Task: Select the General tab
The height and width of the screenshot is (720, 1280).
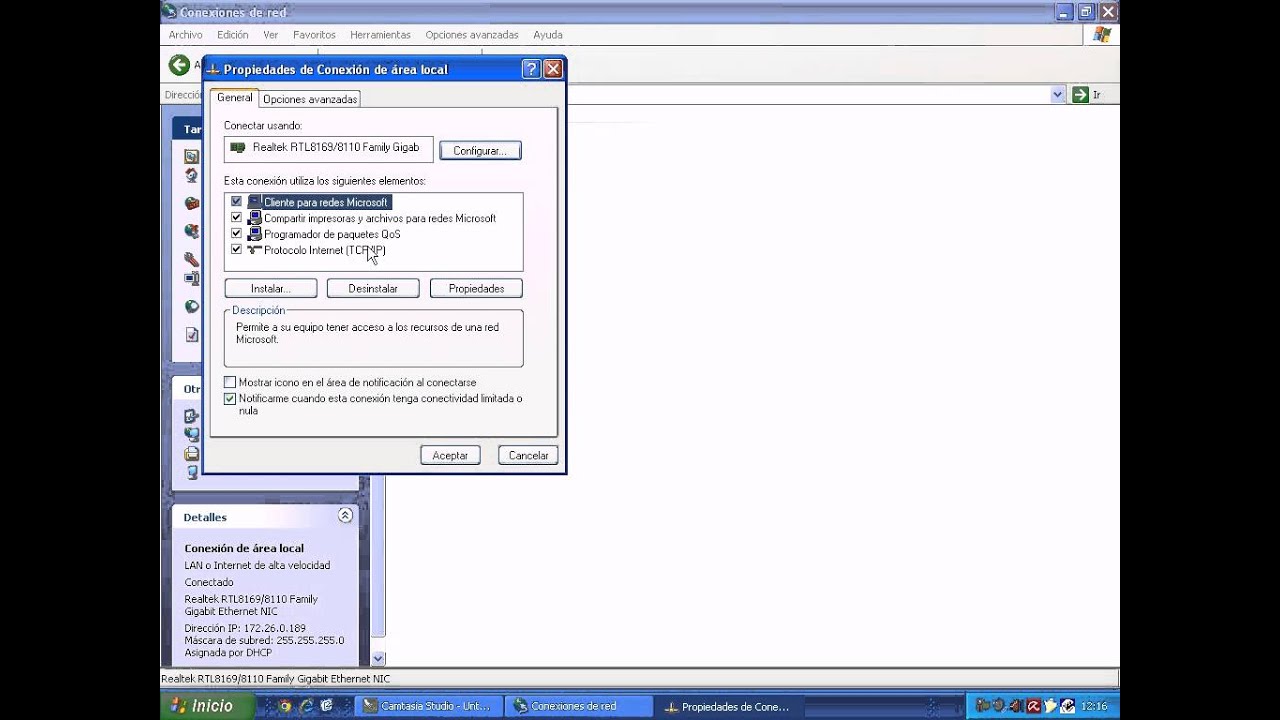Action: [x=235, y=98]
